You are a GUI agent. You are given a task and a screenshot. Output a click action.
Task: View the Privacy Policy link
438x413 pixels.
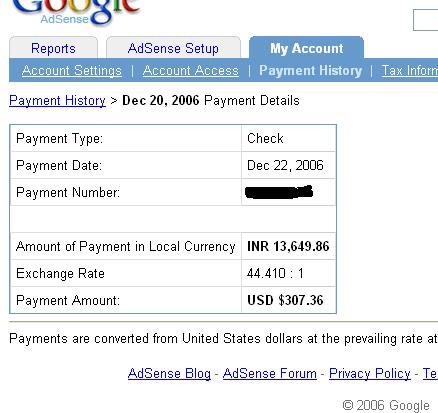click(370, 373)
